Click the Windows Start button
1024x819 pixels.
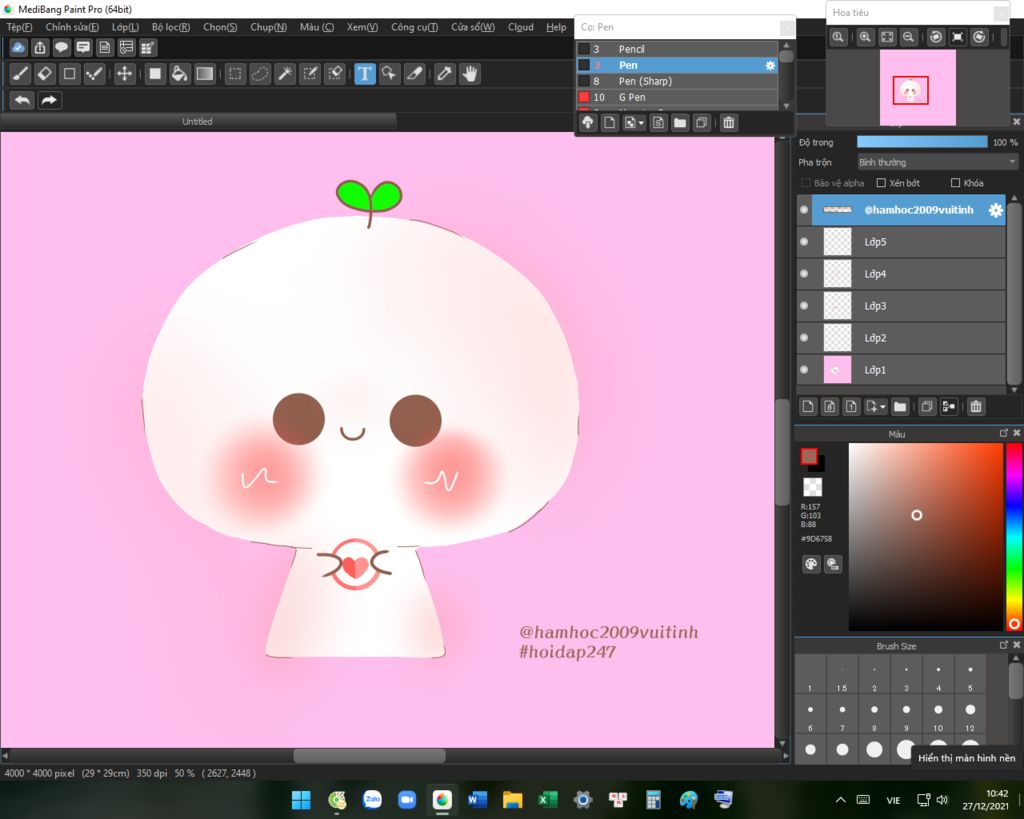(301, 799)
